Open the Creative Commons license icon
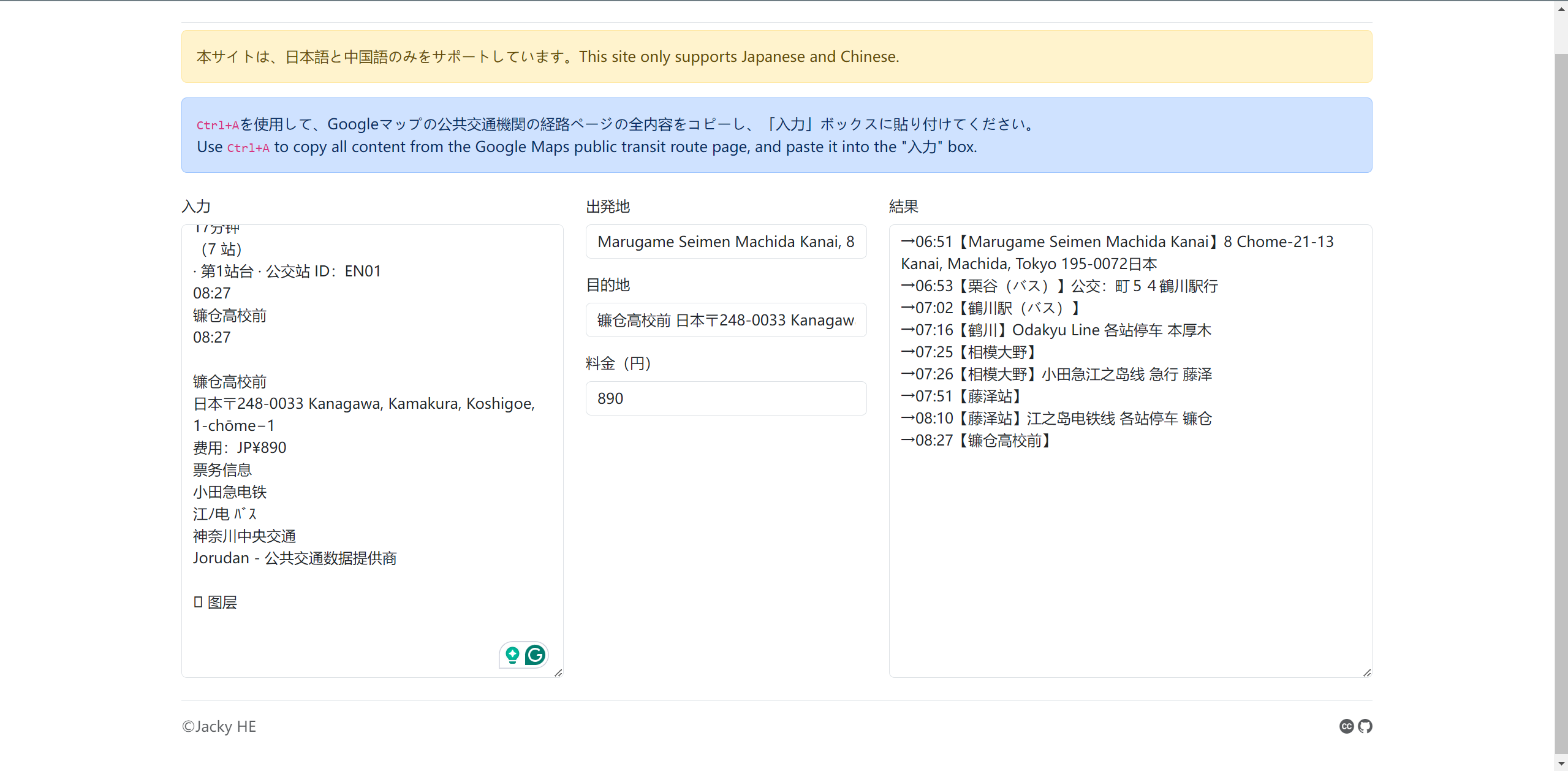Image resolution: width=1568 pixels, height=771 pixels. (1346, 726)
